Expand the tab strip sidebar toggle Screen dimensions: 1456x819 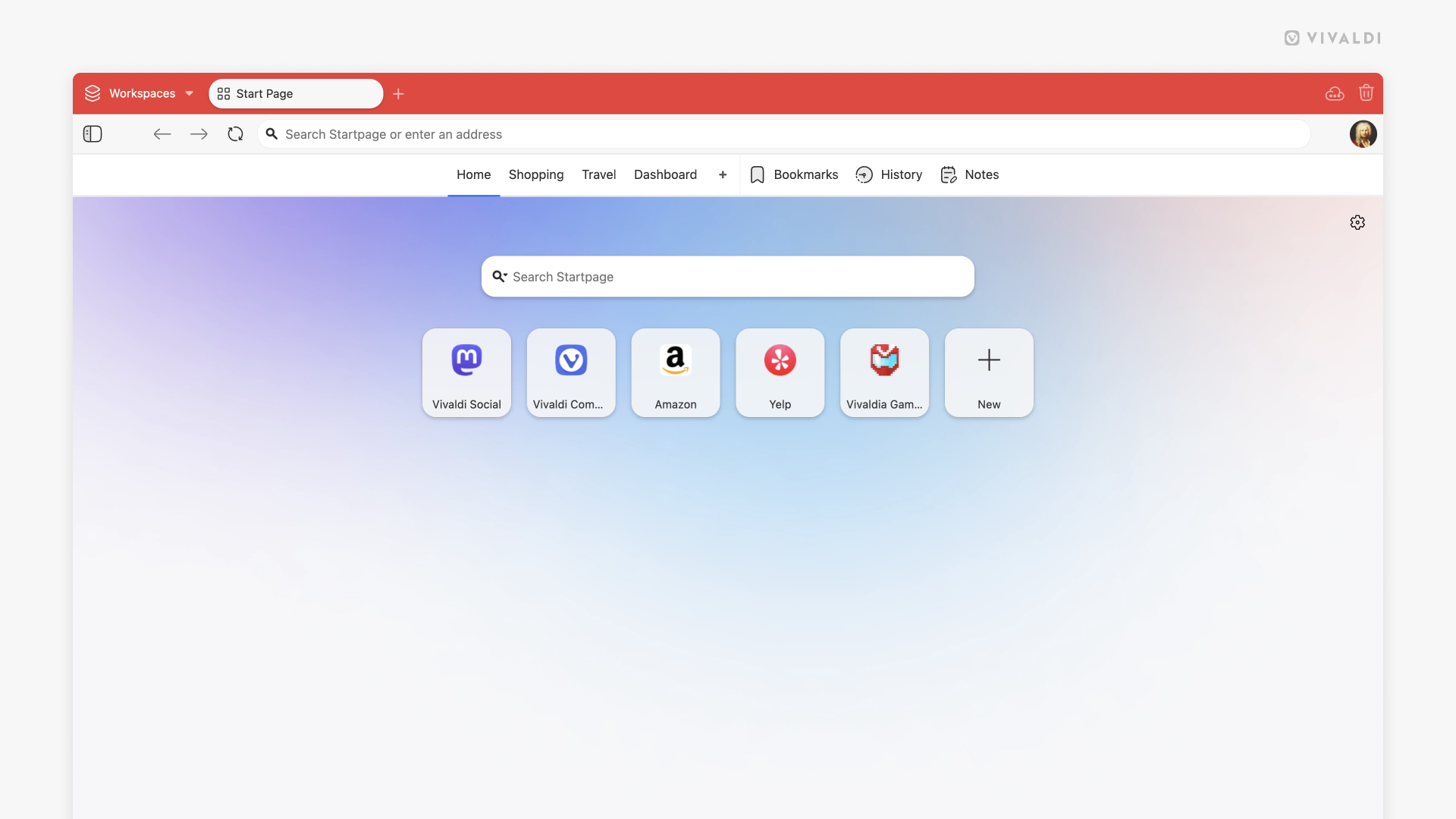point(92,133)
